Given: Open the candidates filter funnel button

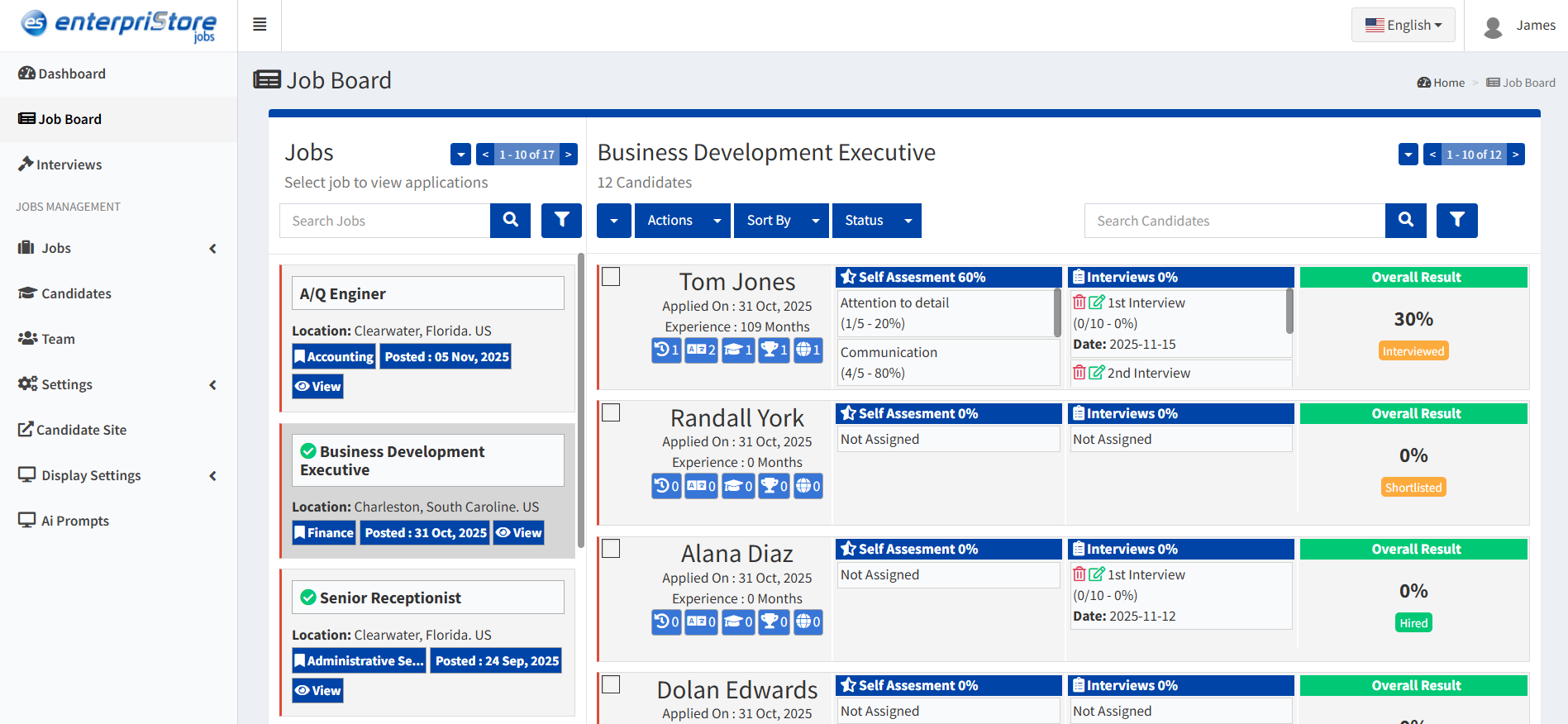Looking at the screenshot, I should (x=1457, y=221).
